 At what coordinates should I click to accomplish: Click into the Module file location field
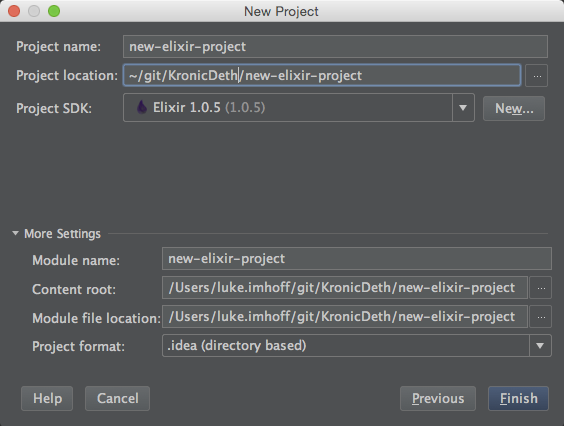(x=345, y=317)
